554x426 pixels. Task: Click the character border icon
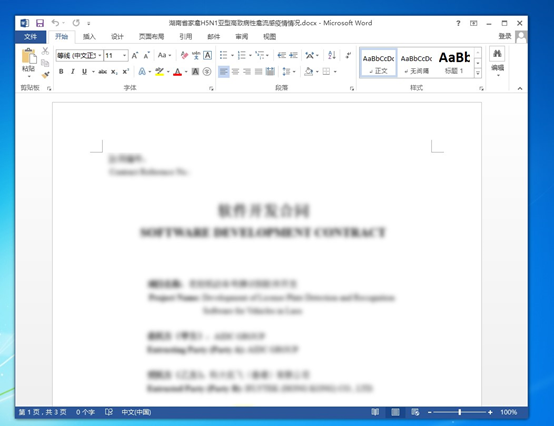[x=208, y=55]
